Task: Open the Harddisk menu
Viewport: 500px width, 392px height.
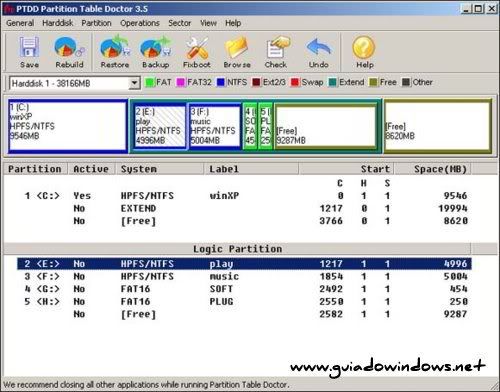Action: 58,23
